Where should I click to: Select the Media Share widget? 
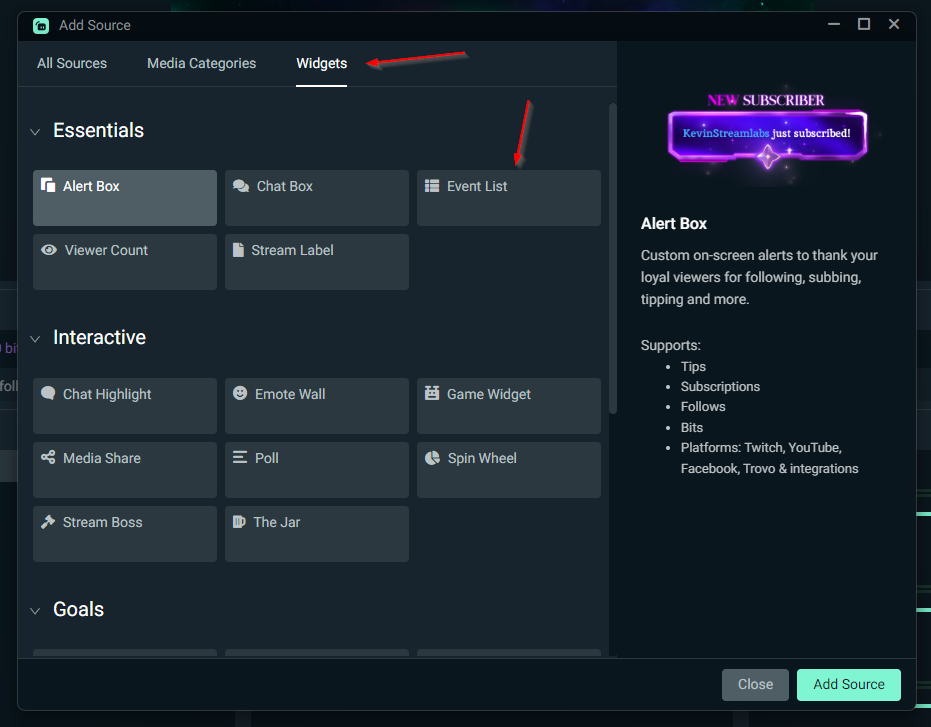(124, 469)
